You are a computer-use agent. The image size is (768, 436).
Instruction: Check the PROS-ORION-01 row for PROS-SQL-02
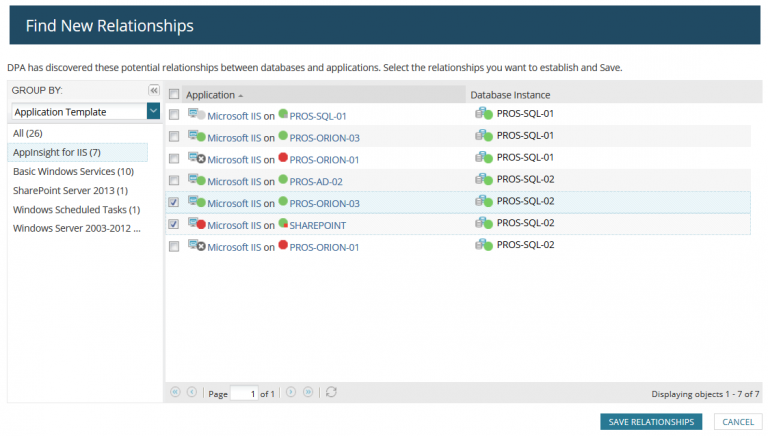click(x=174, y=246)
